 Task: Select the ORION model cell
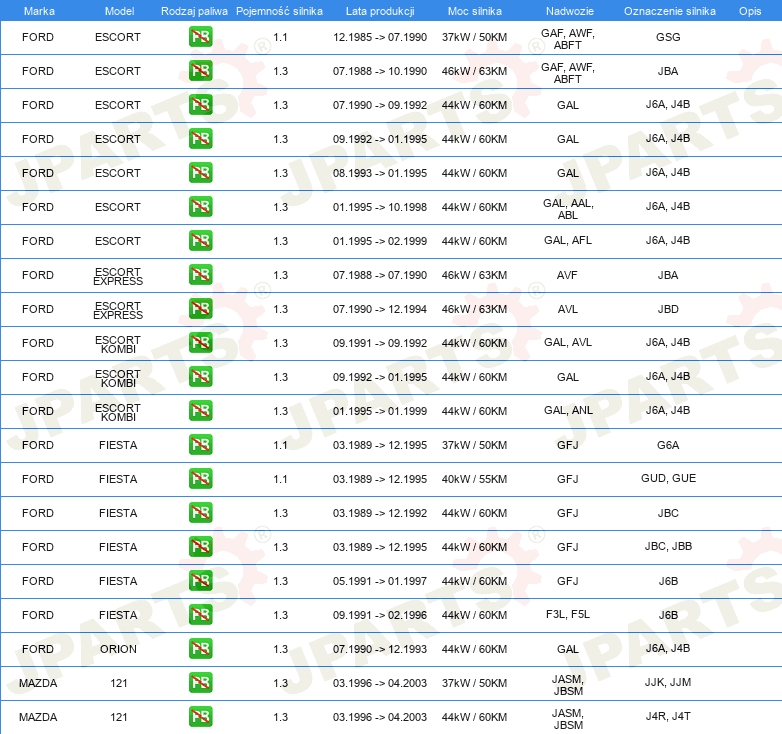(x=118, y=649)
